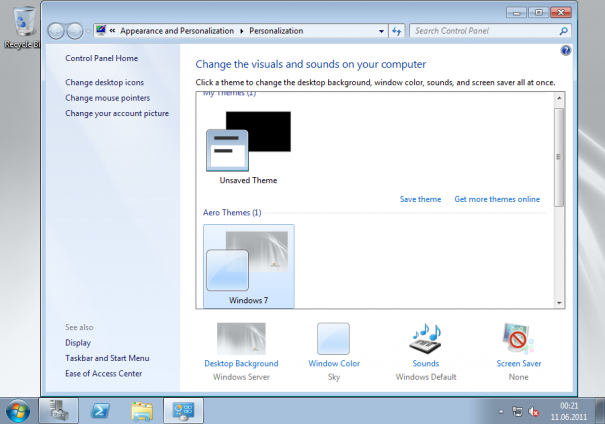Click the Show desktop button at taskbar end

point(600,411)
